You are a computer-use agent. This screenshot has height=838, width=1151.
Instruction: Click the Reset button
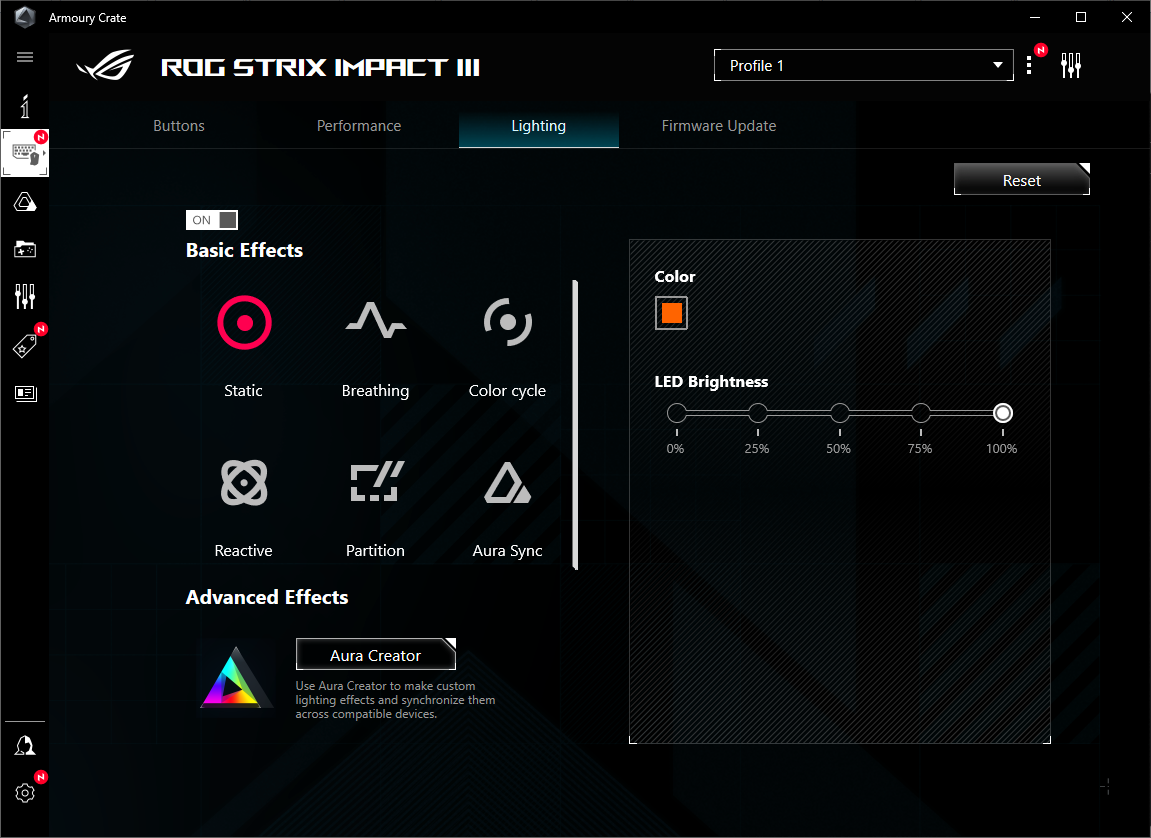(1022, 180)
